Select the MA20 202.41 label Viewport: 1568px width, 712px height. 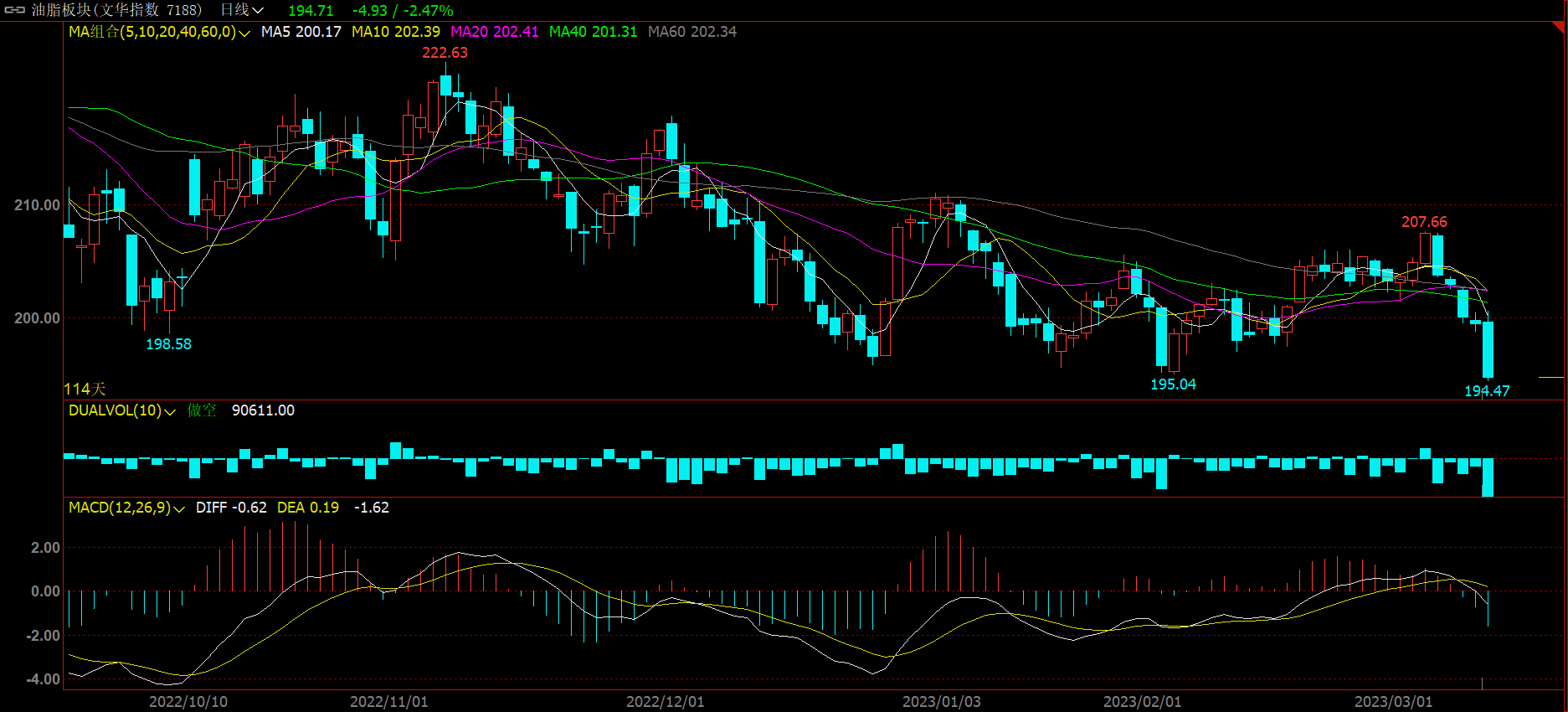pyautogui.click(x=495, y=32)
